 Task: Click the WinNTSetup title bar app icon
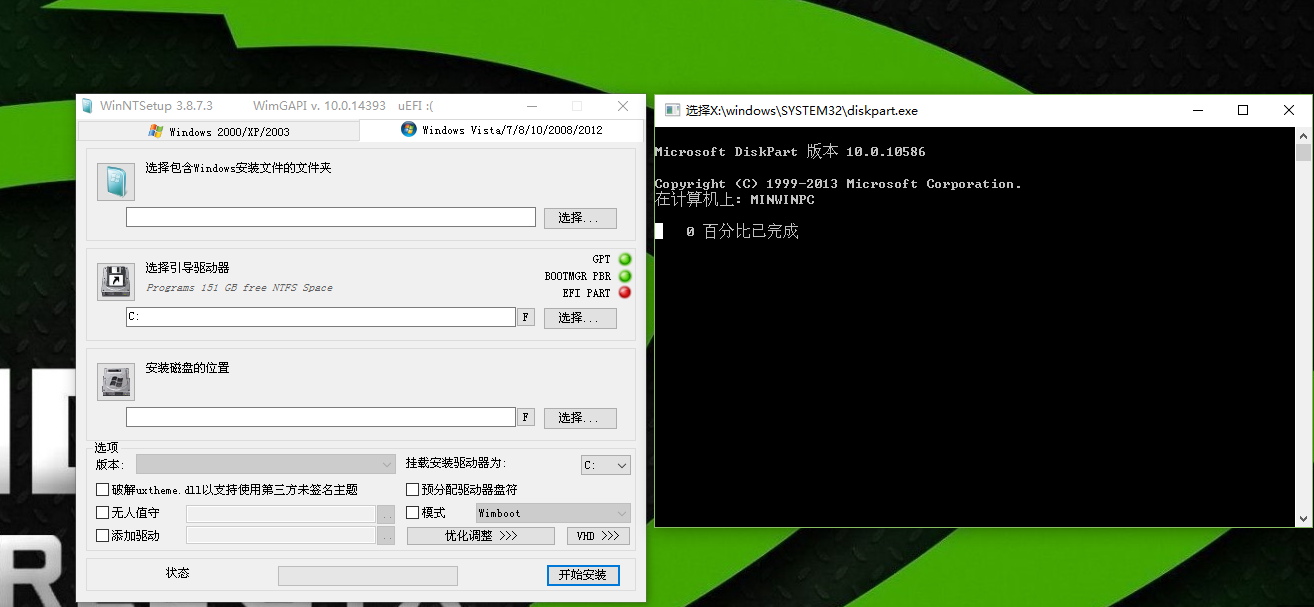(x=88, y=106)
